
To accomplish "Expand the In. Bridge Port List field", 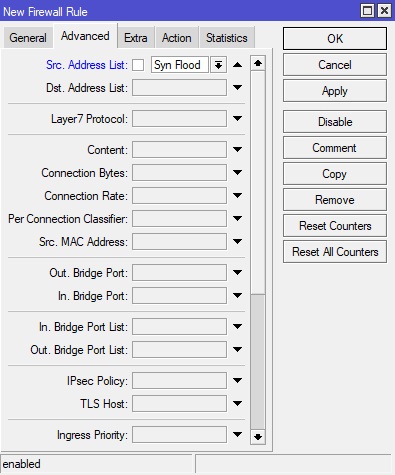I will pos(237,326).
